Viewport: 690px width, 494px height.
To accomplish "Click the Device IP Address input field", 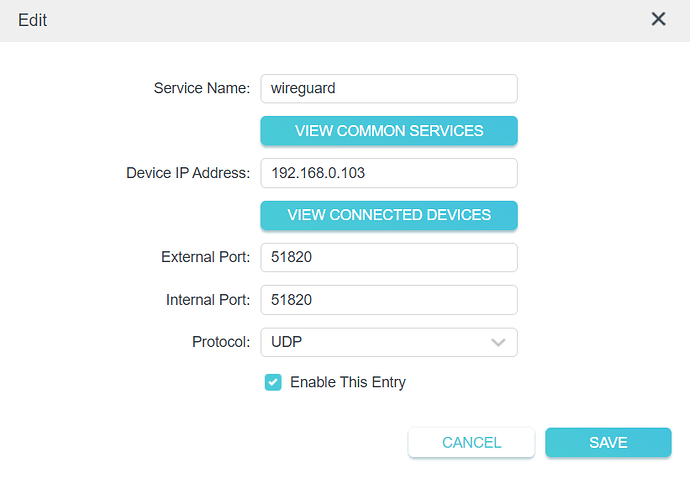I will 388,173.
